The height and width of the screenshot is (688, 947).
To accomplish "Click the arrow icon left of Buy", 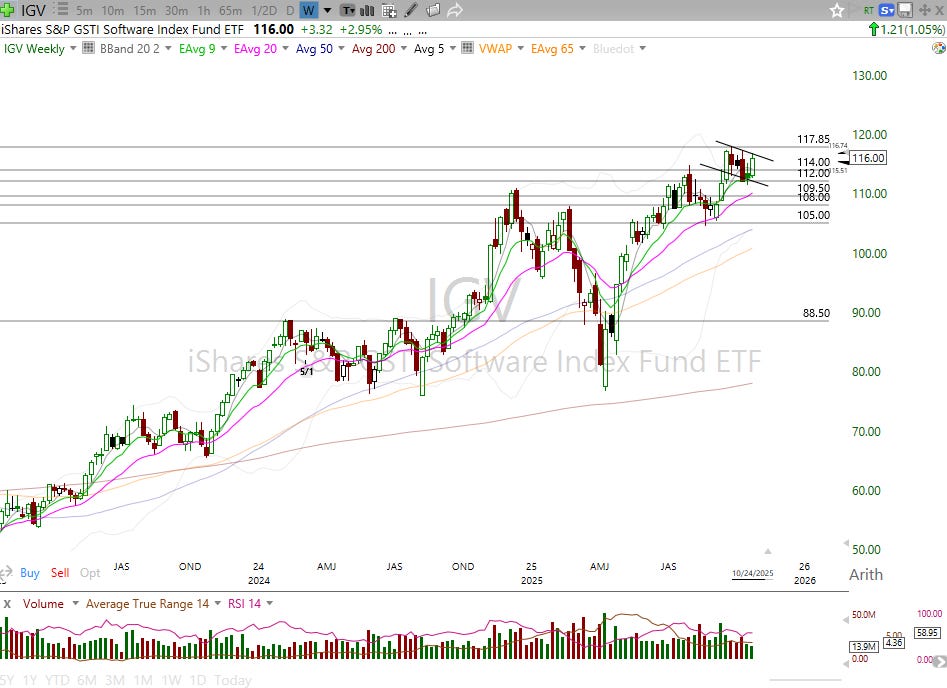I will (6, 573).
